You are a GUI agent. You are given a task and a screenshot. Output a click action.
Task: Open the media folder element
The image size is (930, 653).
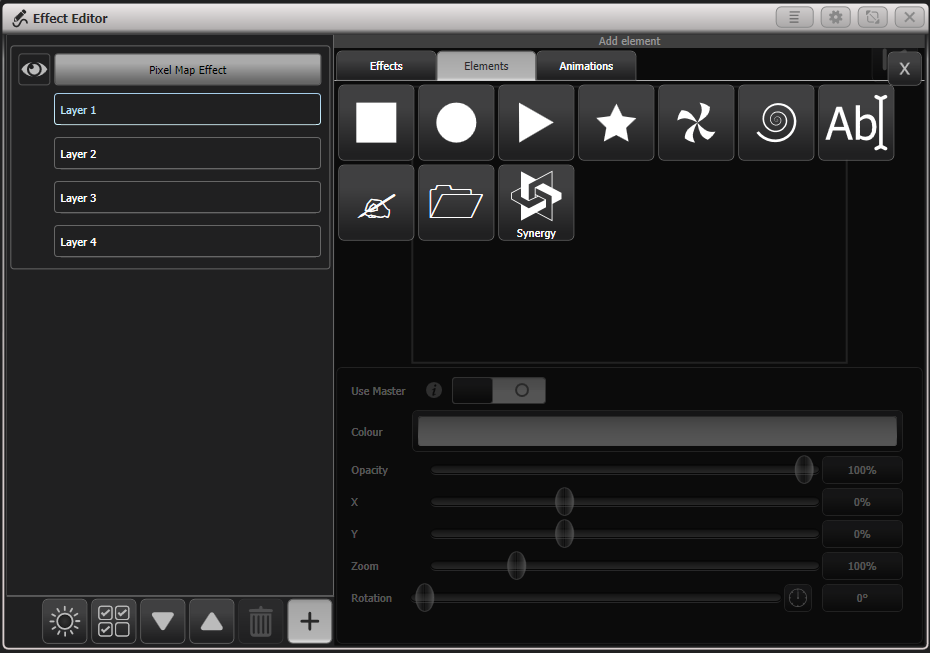point(455,202)
